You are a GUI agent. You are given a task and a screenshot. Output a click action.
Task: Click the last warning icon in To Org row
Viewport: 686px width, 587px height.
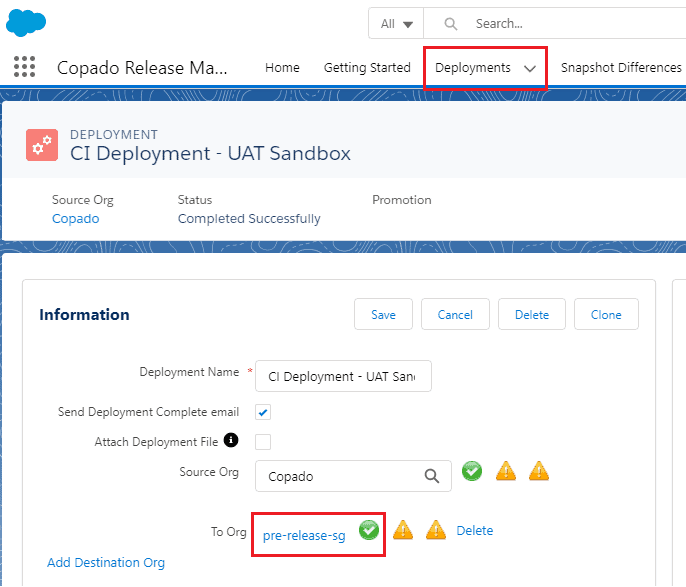tap(436, 531)
